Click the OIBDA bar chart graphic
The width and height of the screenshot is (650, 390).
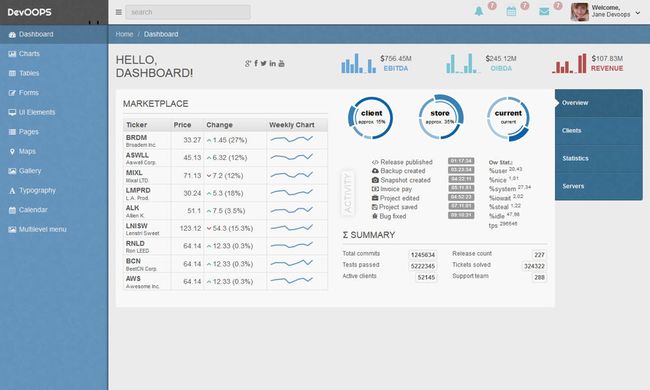[x=462, y=63]
